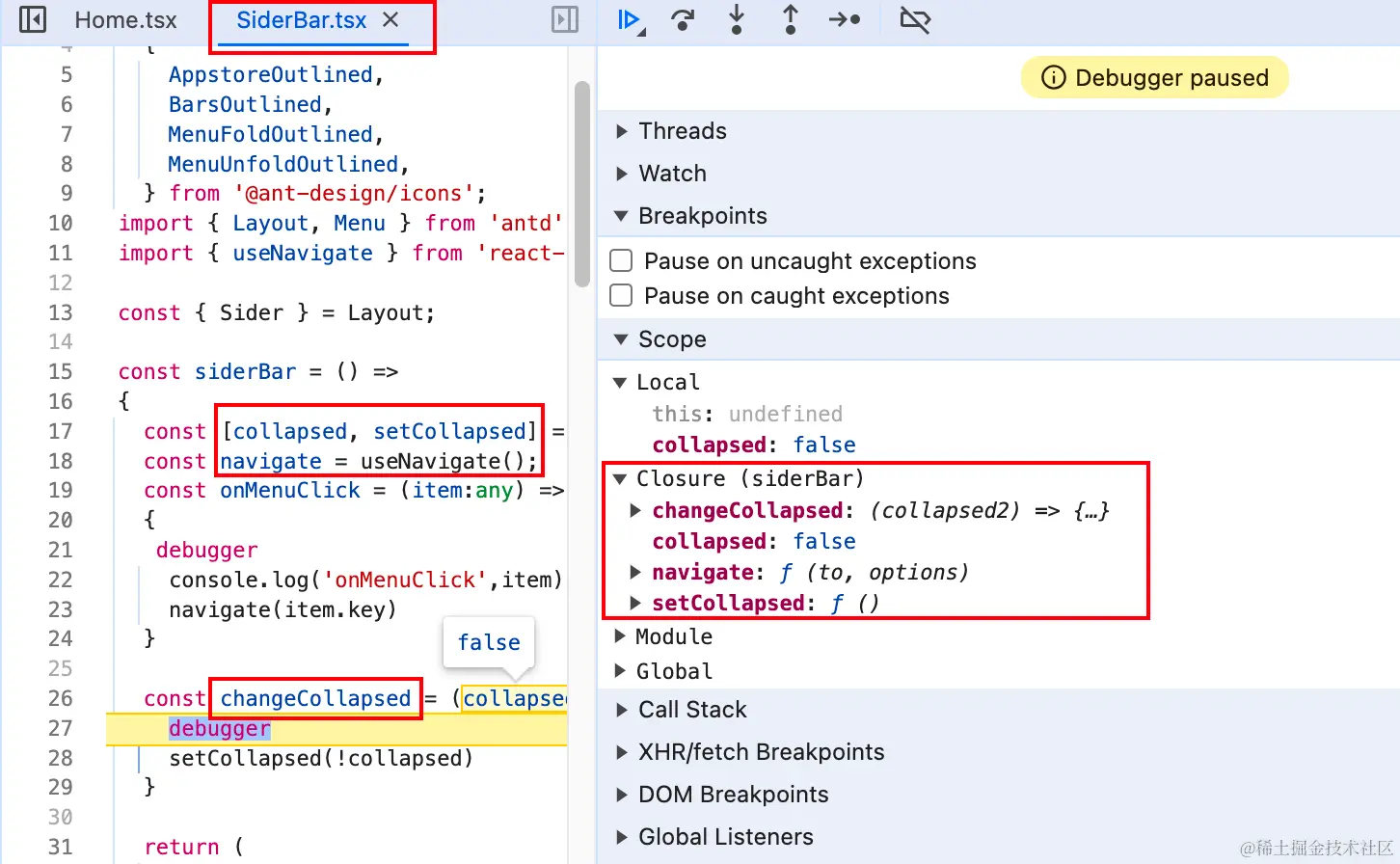Screen dimensions: 1400x864
Task: Click onMenuClick on line 19
Action: tap(290, 490)
